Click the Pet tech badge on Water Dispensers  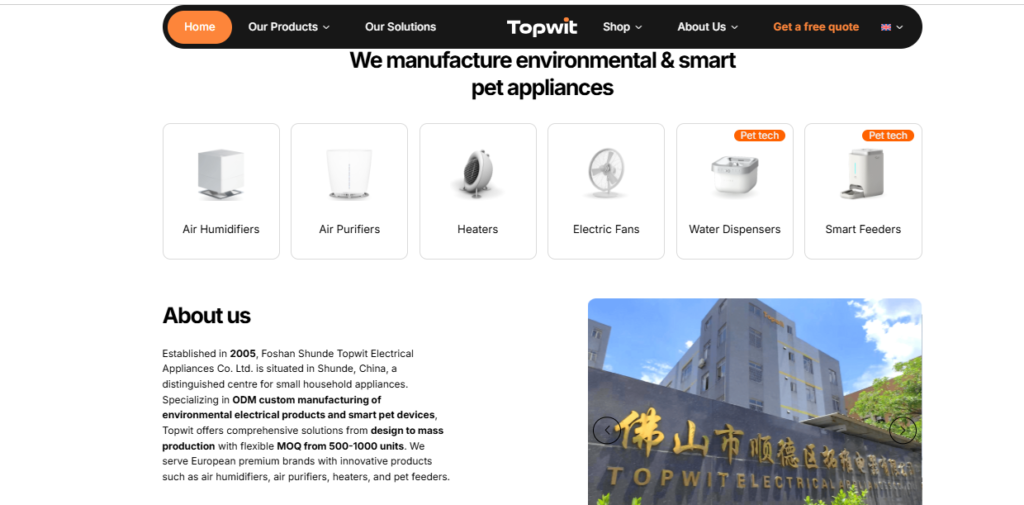(x=760, y=135)
